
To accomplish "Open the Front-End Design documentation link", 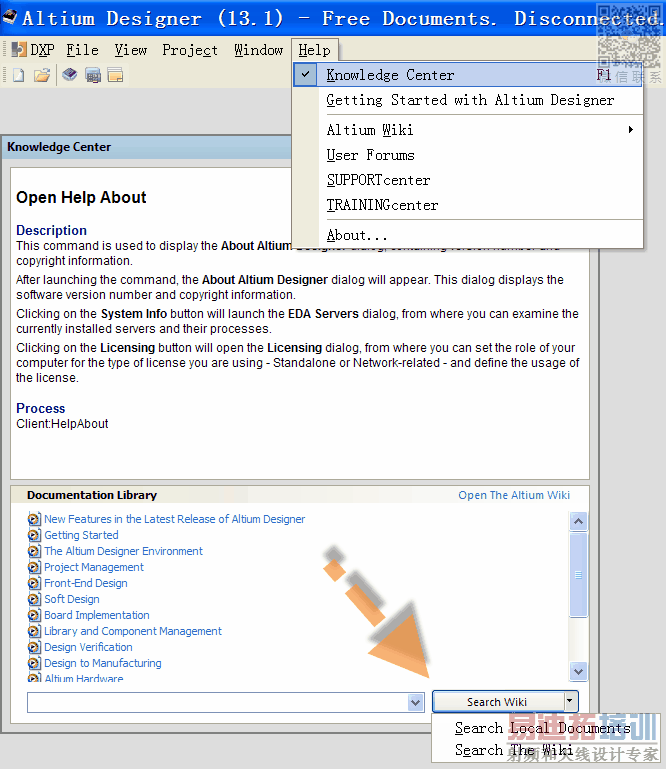I will point(86,583).
